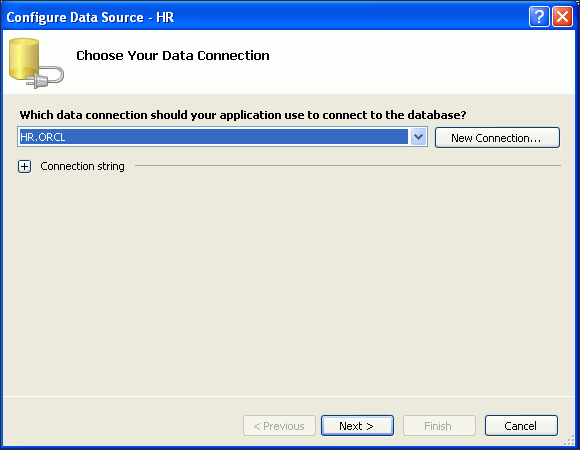Click the Connection string label
This screenshot has height=450, width=580.
(82, 166)
